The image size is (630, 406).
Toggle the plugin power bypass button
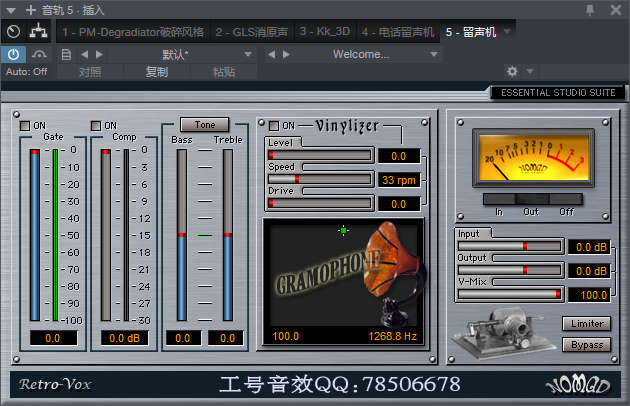coord(13,54)
